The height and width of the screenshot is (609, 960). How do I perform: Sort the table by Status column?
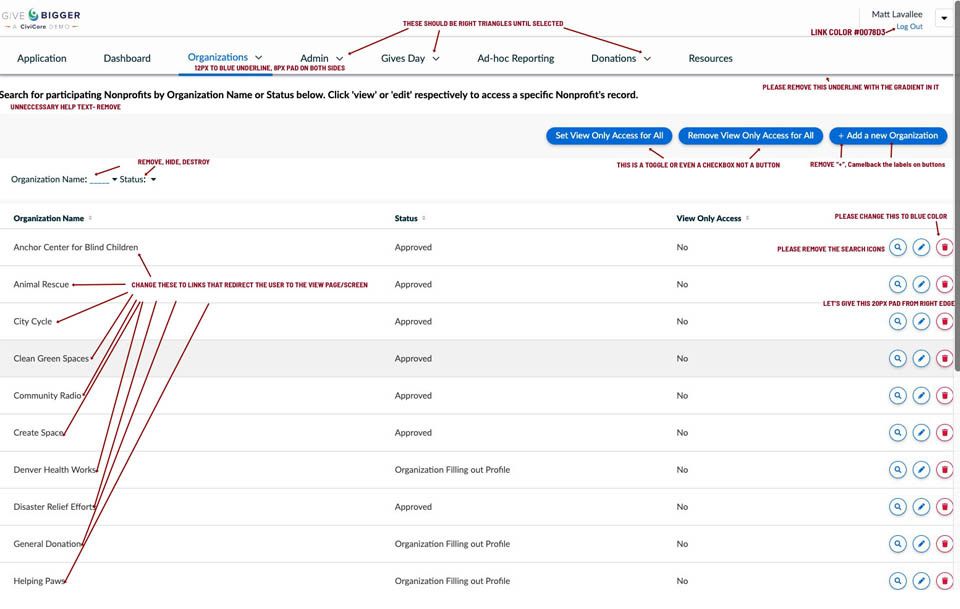tap(424, 218)
